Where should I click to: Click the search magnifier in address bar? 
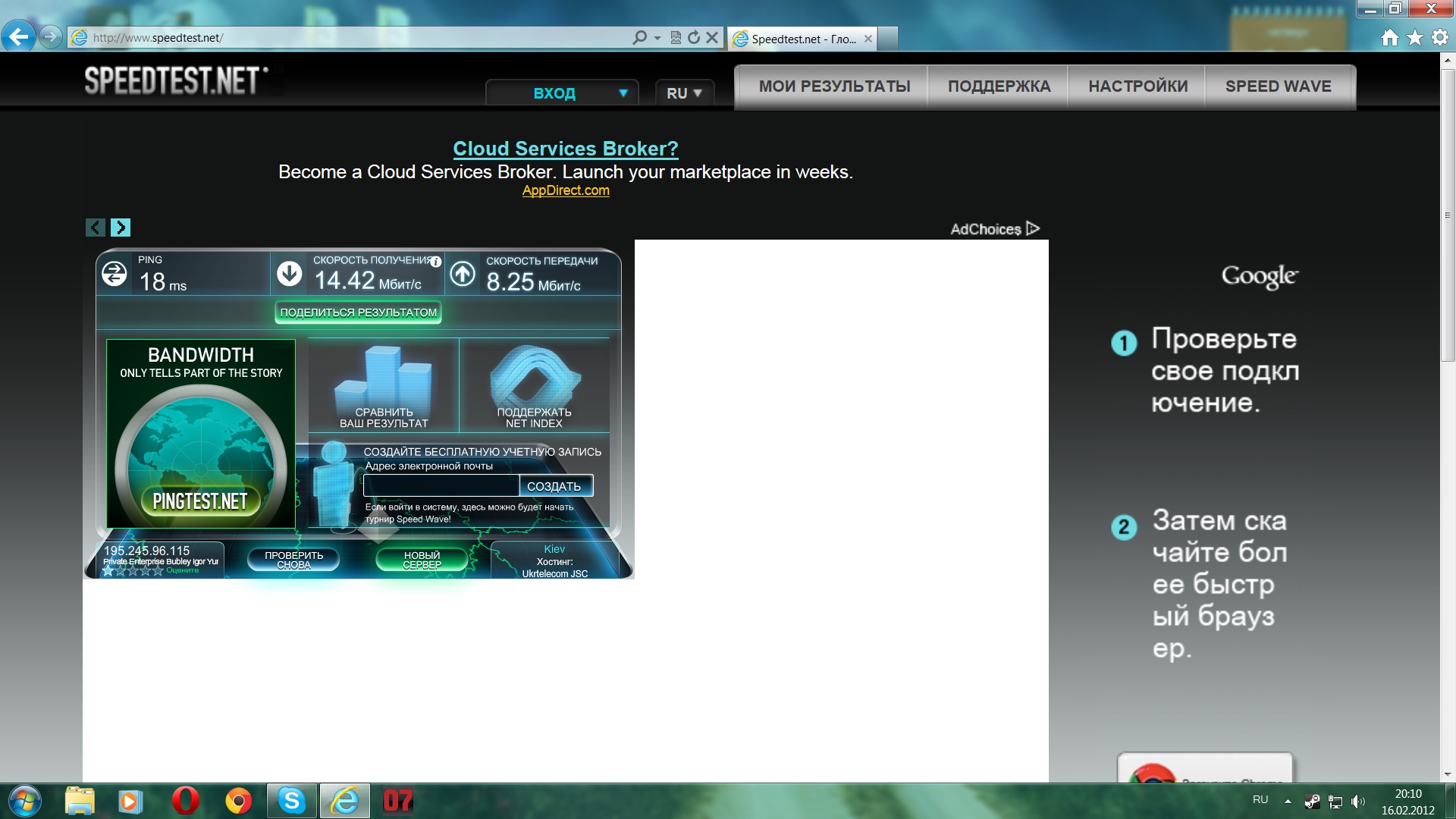pyautogui.click(x=640, y=37)
